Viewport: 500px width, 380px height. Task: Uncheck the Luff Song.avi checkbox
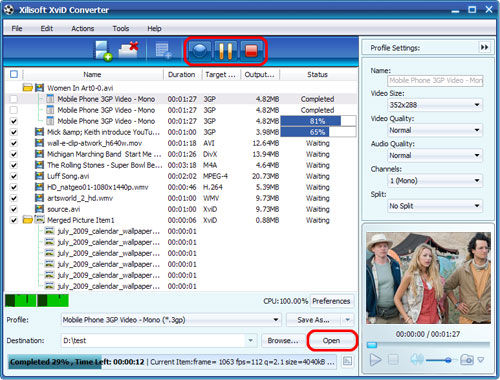14,176
